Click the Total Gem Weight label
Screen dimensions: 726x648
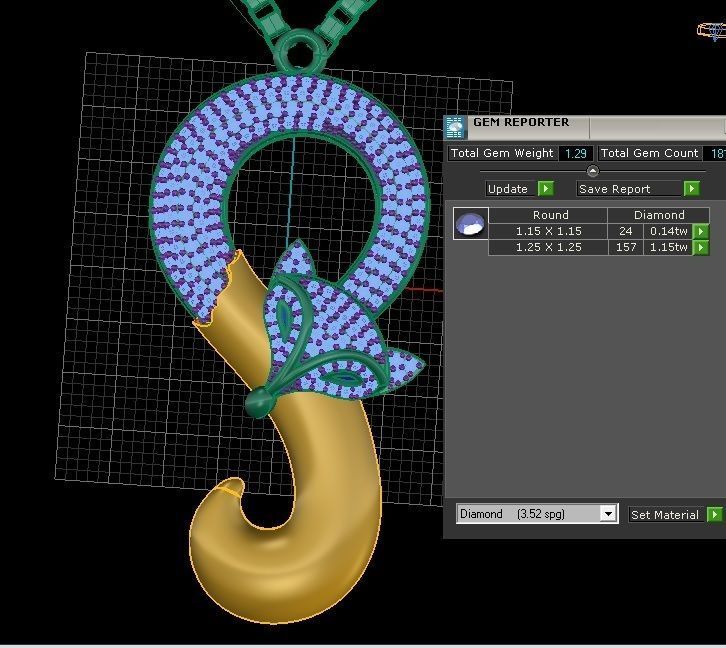[502, 153]
